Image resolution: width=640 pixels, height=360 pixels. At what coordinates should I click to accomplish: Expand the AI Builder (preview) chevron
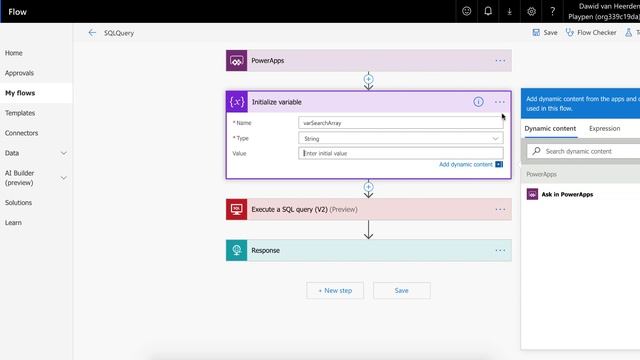tap(64, 178)
